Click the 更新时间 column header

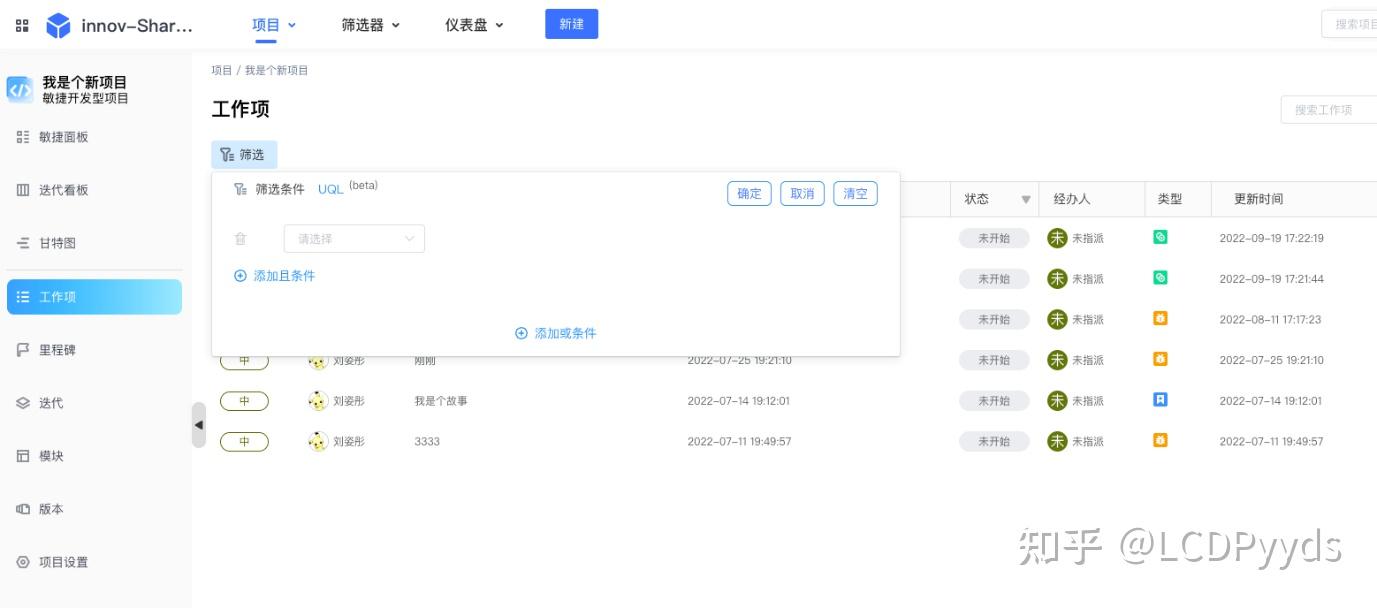(1258, 199)
